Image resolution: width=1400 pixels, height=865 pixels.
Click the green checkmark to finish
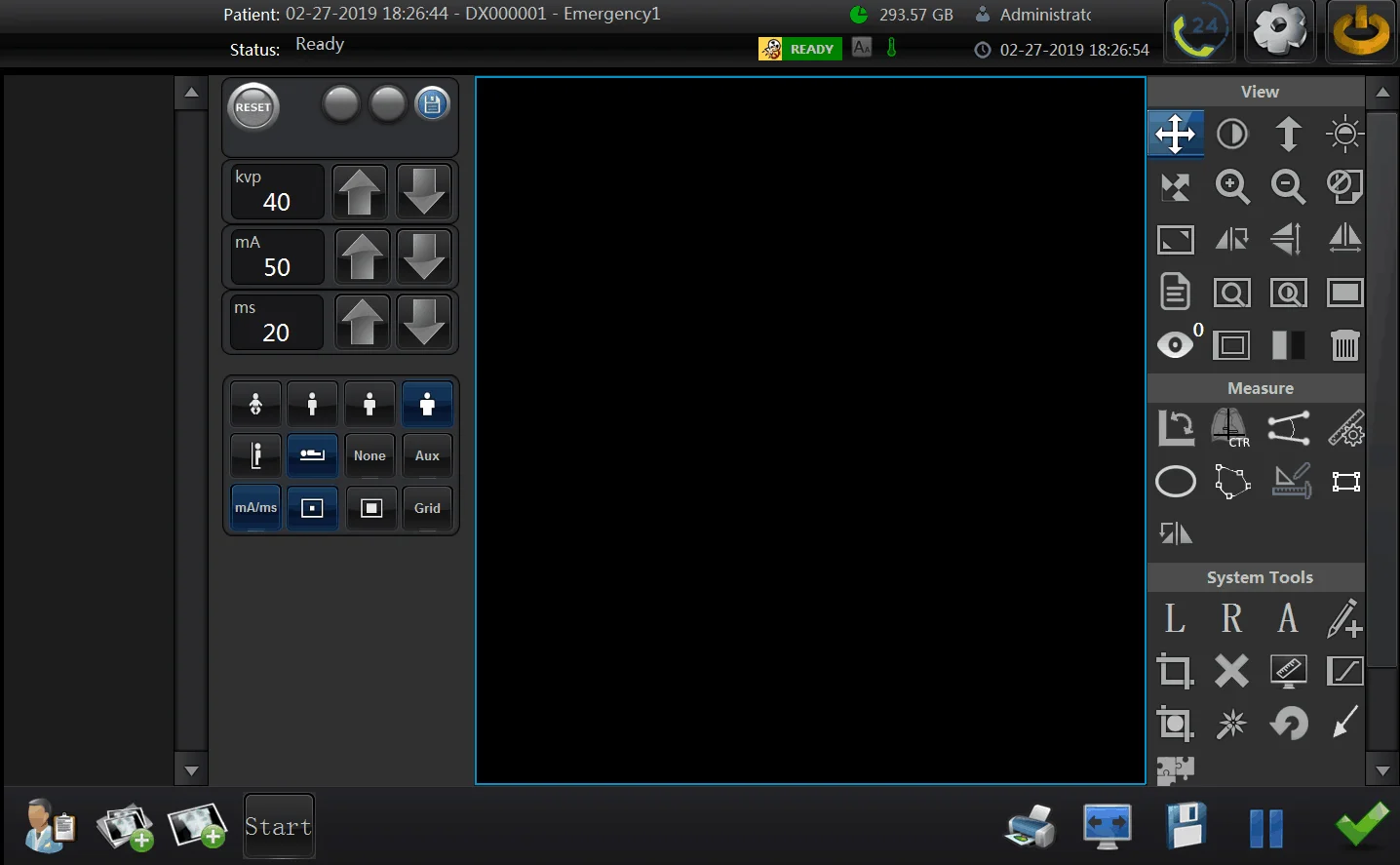pyautogui.click(x=1362, y=825)
